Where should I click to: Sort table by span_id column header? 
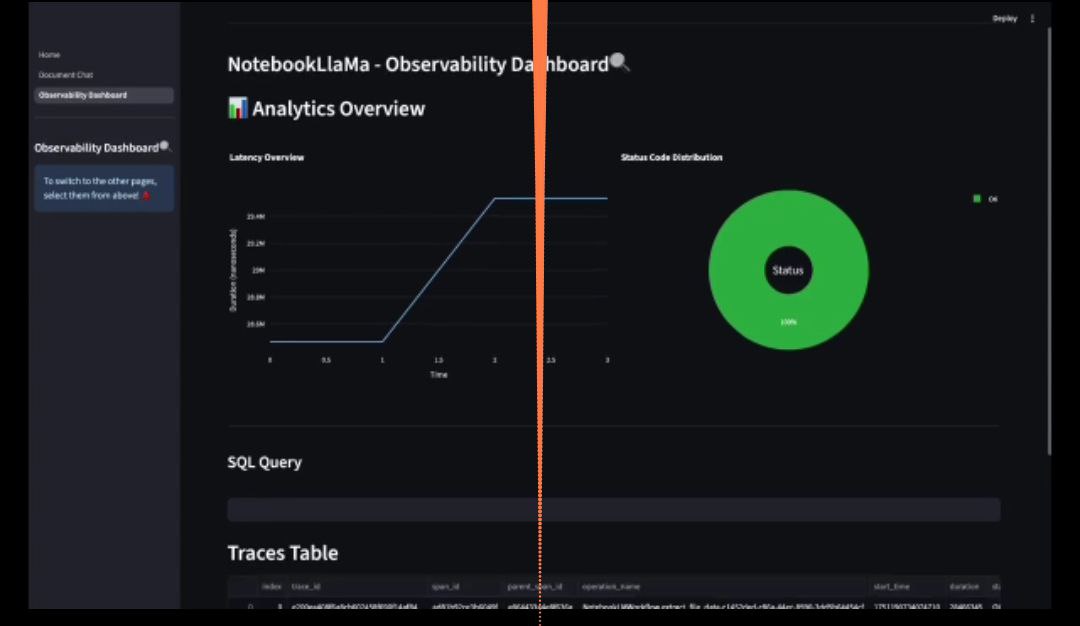[x=445, y=587]
